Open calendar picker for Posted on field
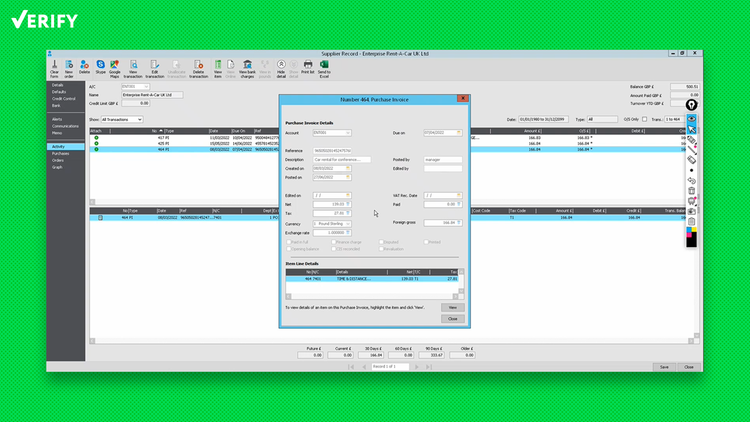Viewport: 750px width, 422px height. click(348, 178)
